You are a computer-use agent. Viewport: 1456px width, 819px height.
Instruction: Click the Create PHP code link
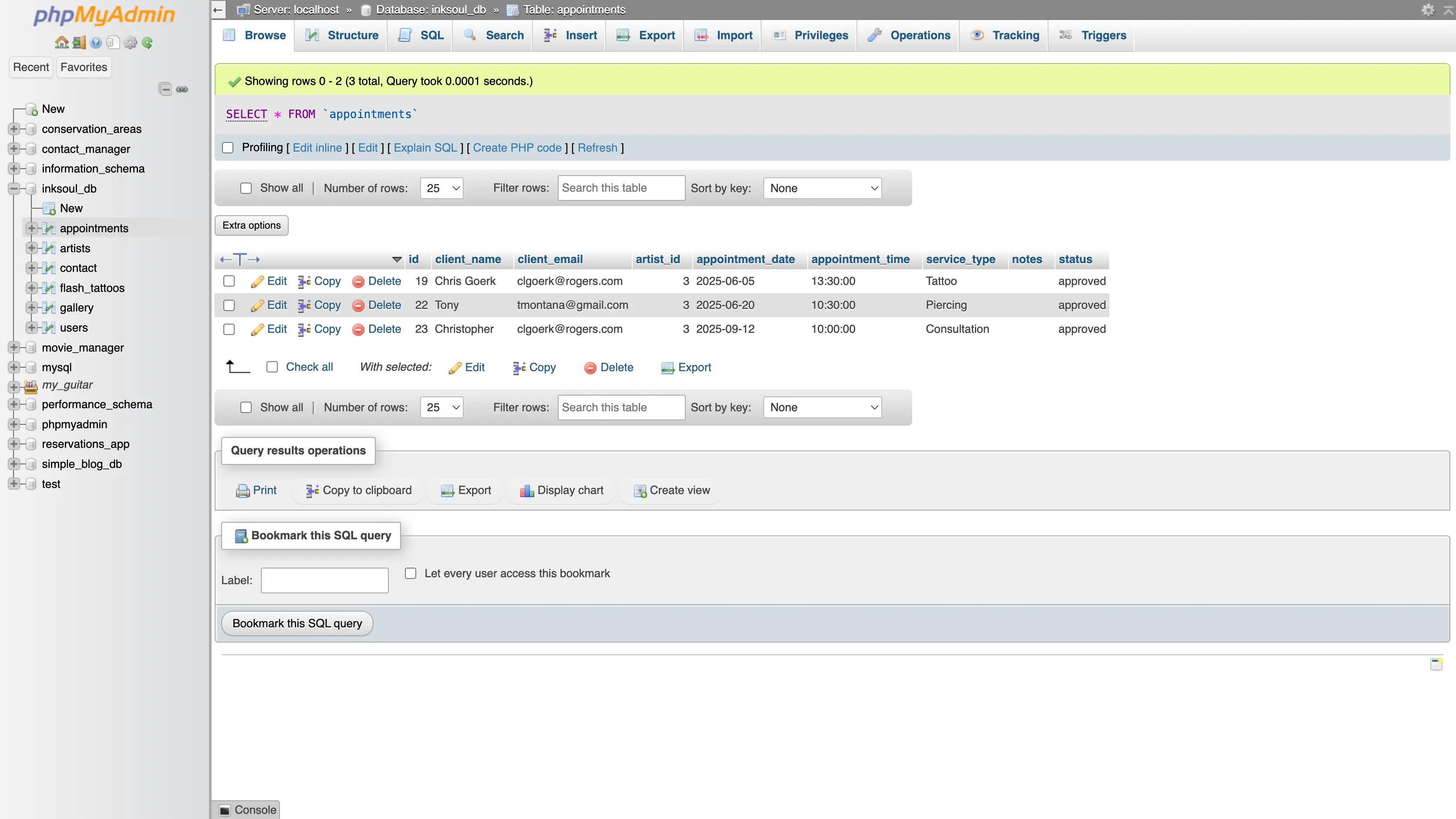tap(517, 148)
